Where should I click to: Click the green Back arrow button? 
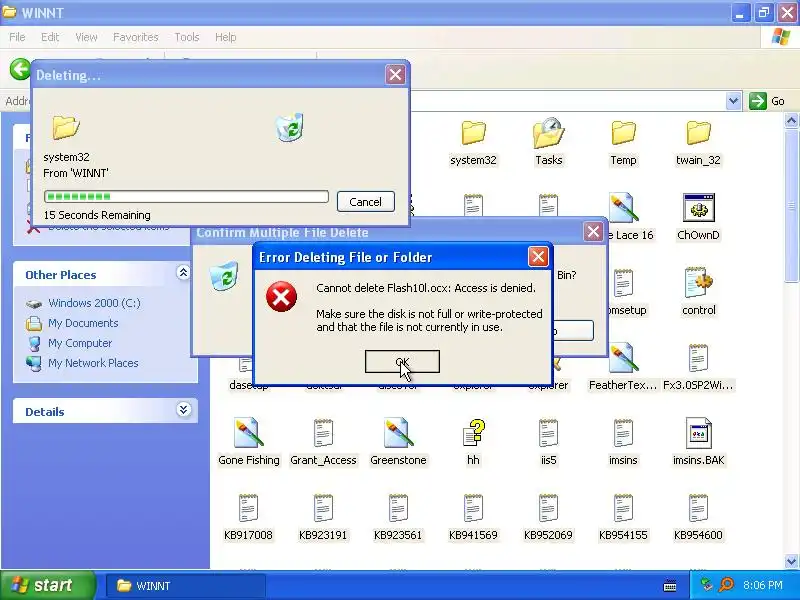(20, 69)
